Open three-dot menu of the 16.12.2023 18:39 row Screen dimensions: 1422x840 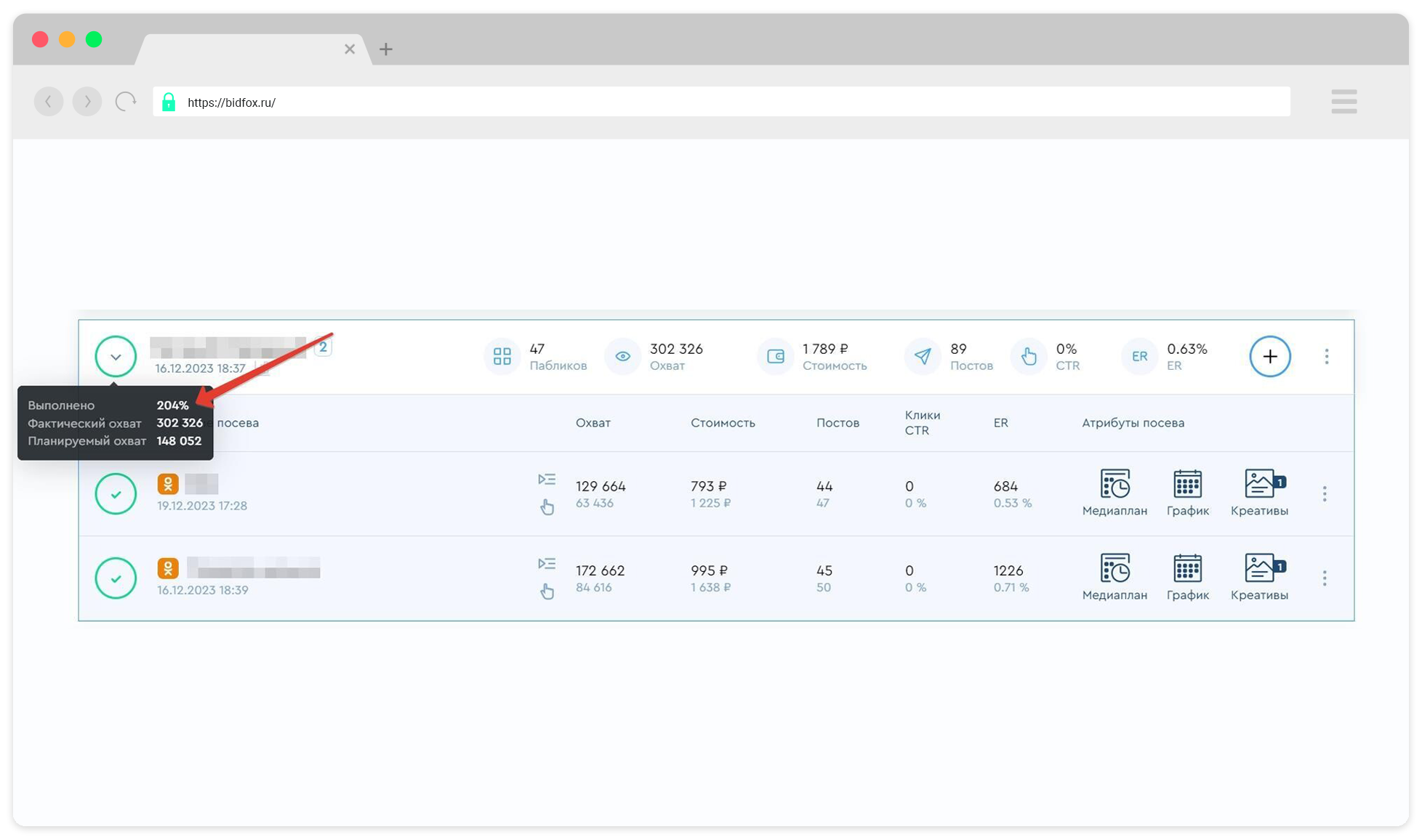coord(1325,578)
